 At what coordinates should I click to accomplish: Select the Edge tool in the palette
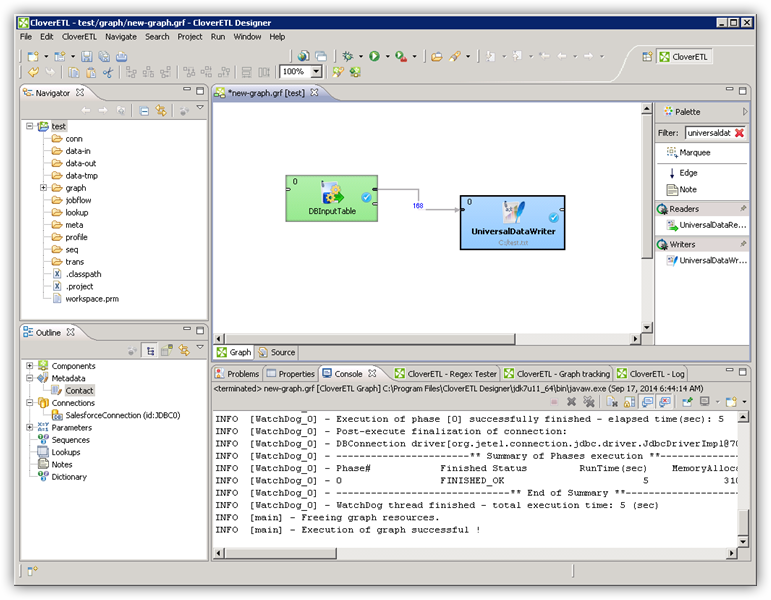point(688,173)
